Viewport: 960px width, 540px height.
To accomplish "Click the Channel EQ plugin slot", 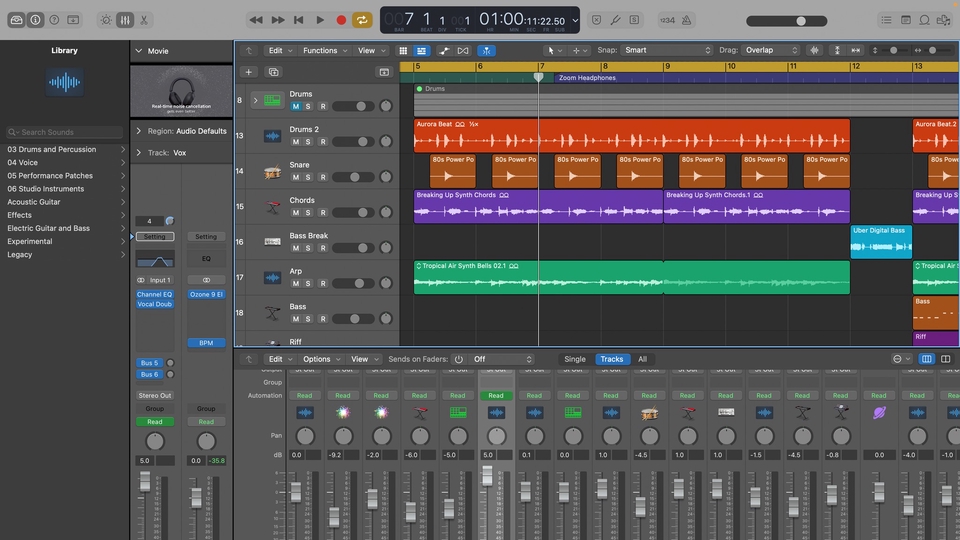I will click(154, 295).
